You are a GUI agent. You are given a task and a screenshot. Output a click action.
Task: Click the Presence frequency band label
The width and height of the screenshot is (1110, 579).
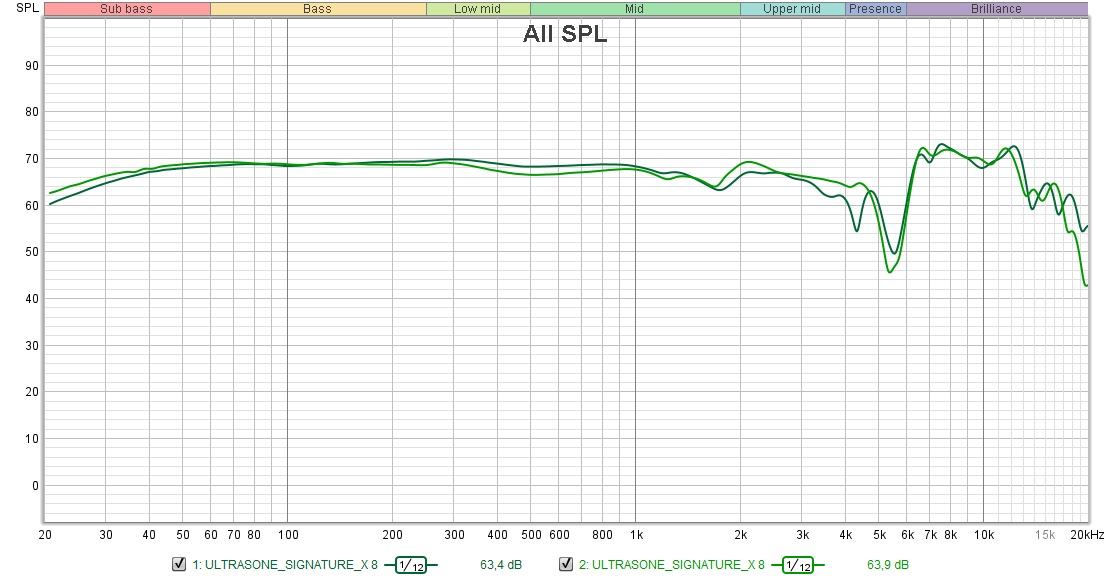click(875, 8)
